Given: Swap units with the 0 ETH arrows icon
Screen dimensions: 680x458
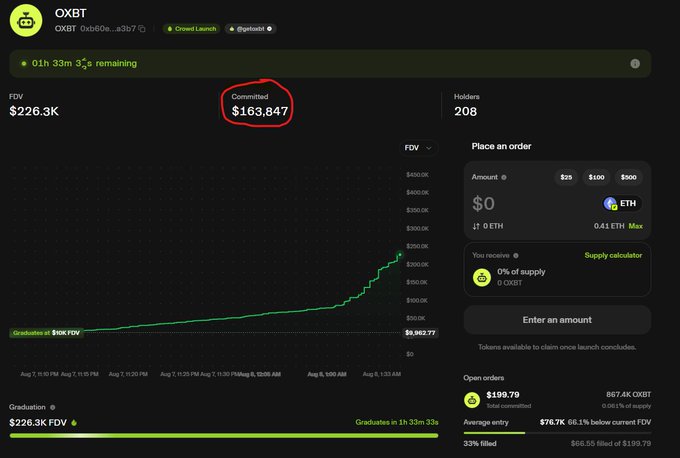Looking at the screenshot, I should pos(476,226).
